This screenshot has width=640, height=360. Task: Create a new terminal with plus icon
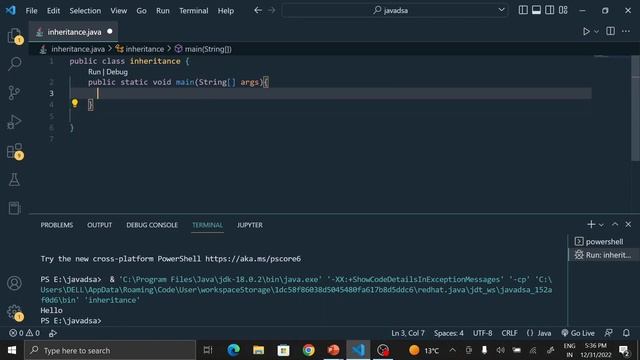point(591,224)
